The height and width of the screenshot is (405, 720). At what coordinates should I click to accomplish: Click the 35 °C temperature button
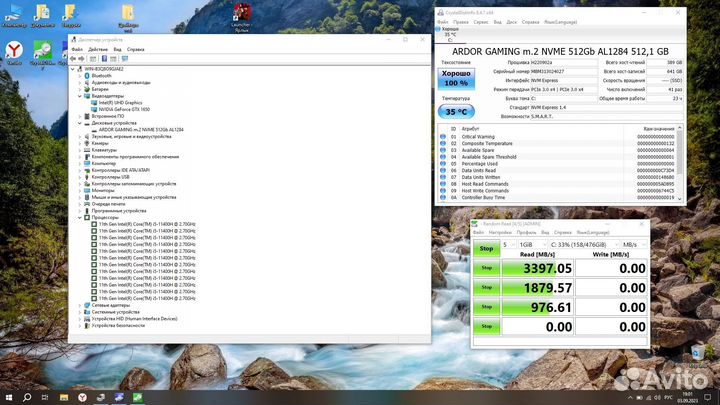456,112
